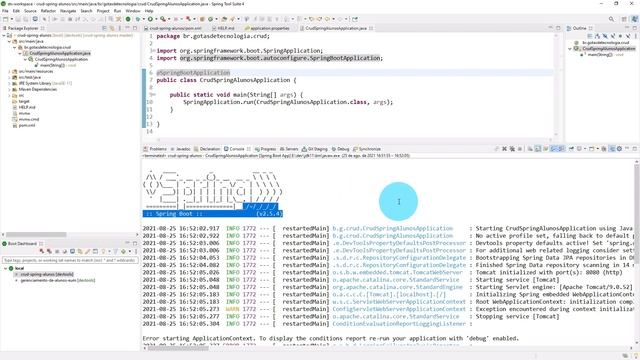Collapse the crud-spring-alunos project node
Image resolution: width=640 pixels, height=360 pixels.
(4, 36)
